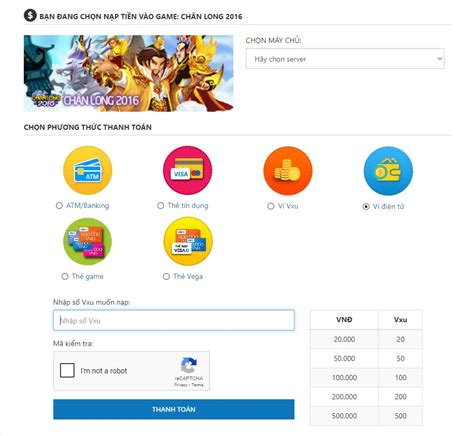
Task: Click the Chân Long 2016 game banner
Action: click(x=128, y=73)
